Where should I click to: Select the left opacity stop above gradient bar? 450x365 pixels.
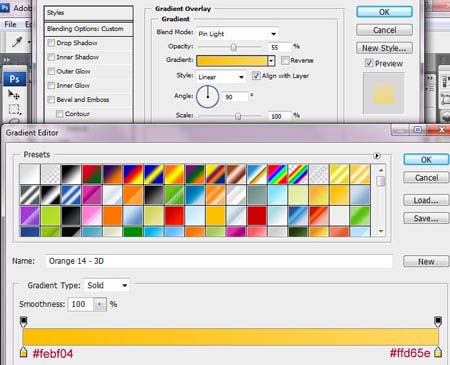[x=23, y=321]
